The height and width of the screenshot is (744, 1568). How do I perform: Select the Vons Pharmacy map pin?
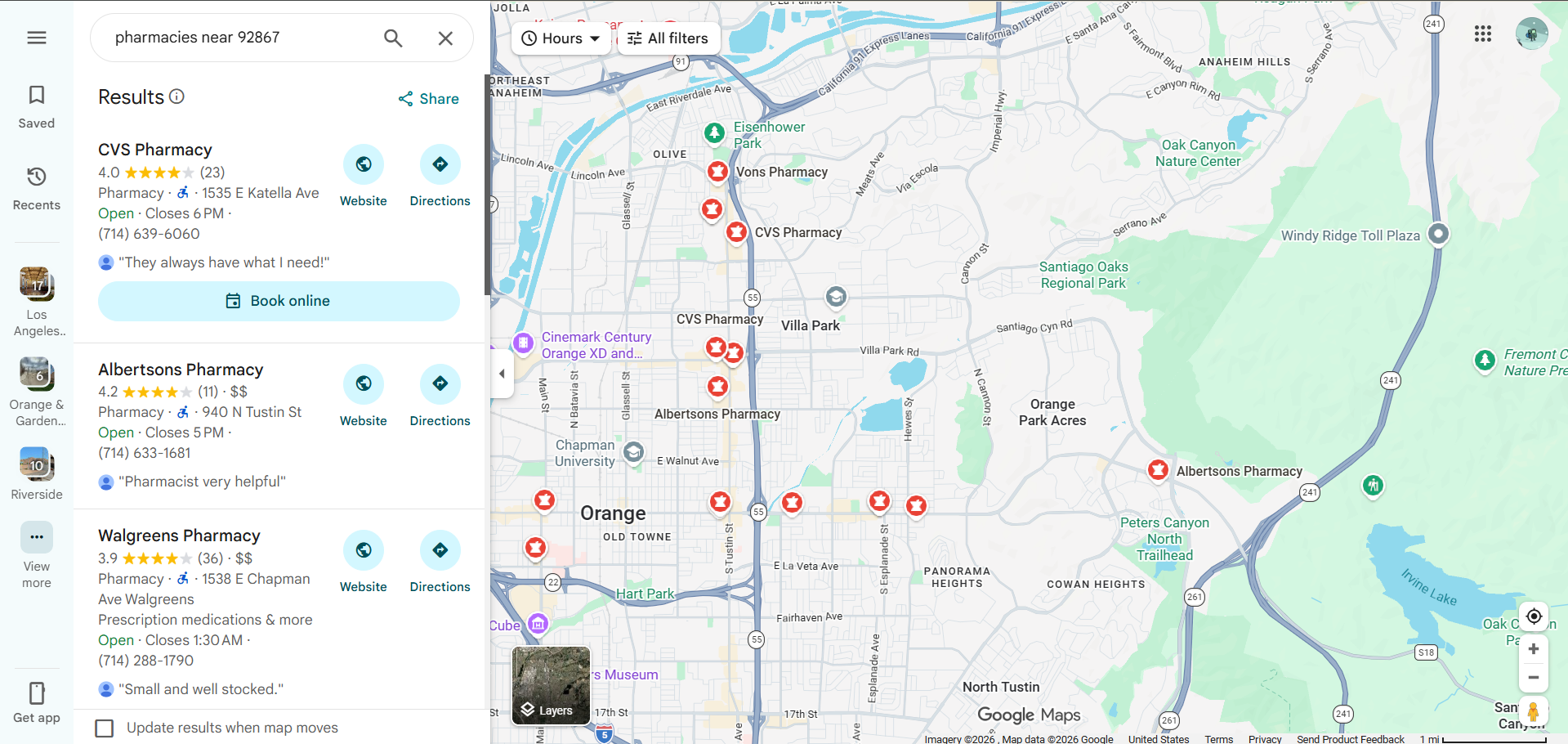coord(717,172)
